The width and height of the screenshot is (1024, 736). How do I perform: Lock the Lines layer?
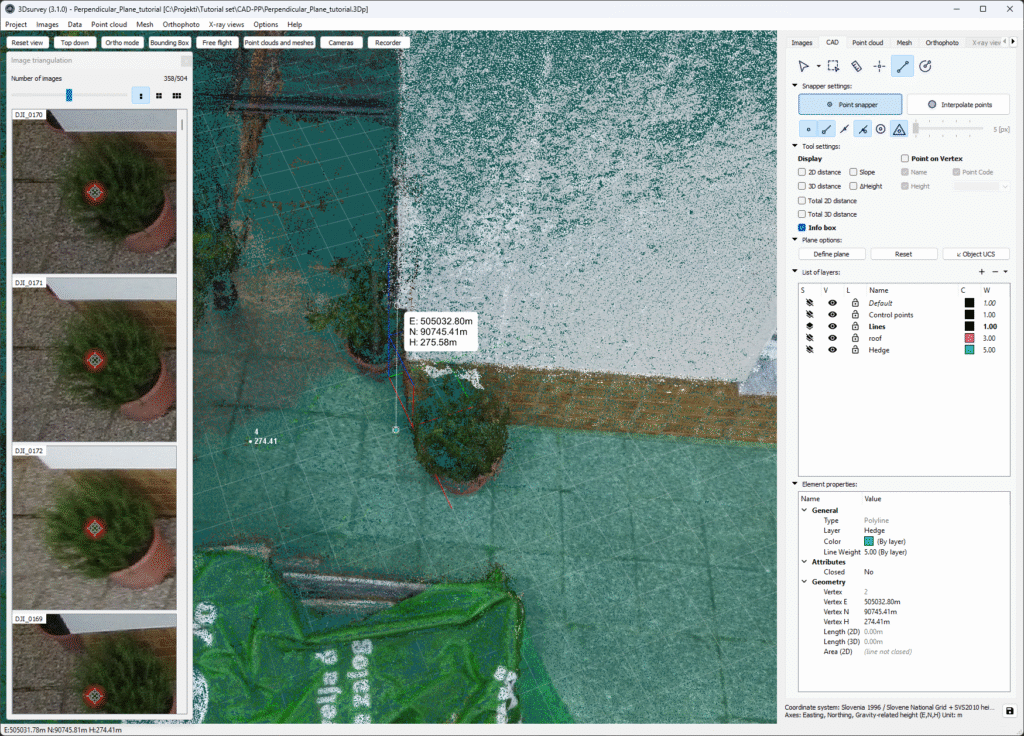click(x=855, y=327)
